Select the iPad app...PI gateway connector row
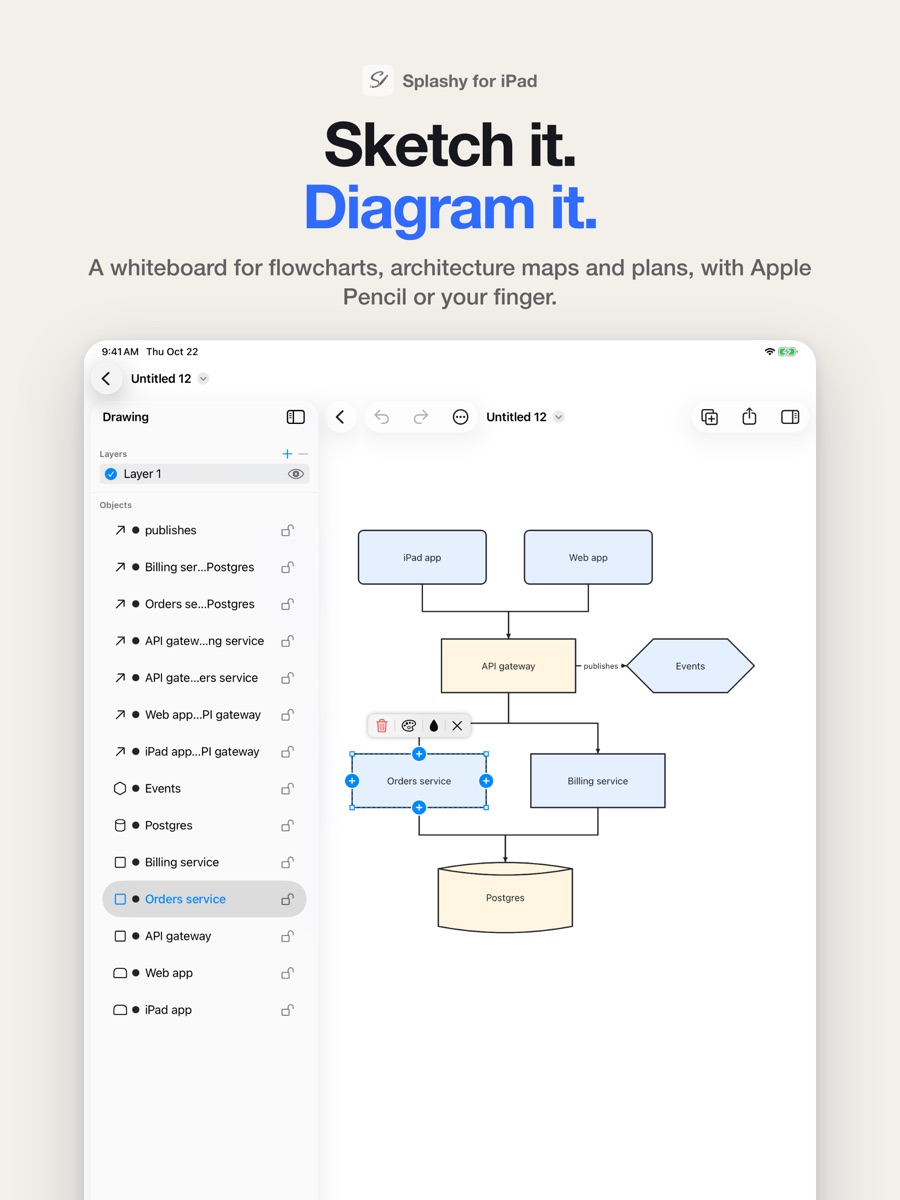The image size is (900, 1200). [205, 752]
